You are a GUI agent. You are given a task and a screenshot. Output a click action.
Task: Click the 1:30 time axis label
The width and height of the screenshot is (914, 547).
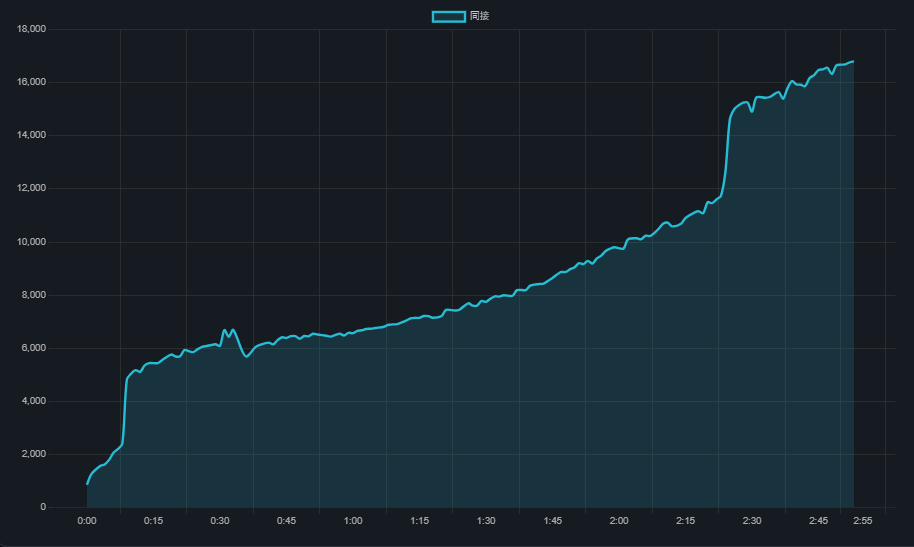tap(486, 521)
